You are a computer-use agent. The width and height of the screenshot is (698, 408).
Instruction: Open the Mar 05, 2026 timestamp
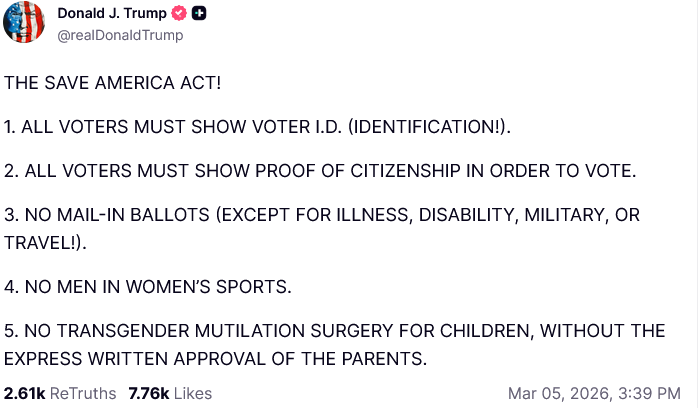click(x=559, y=394)
